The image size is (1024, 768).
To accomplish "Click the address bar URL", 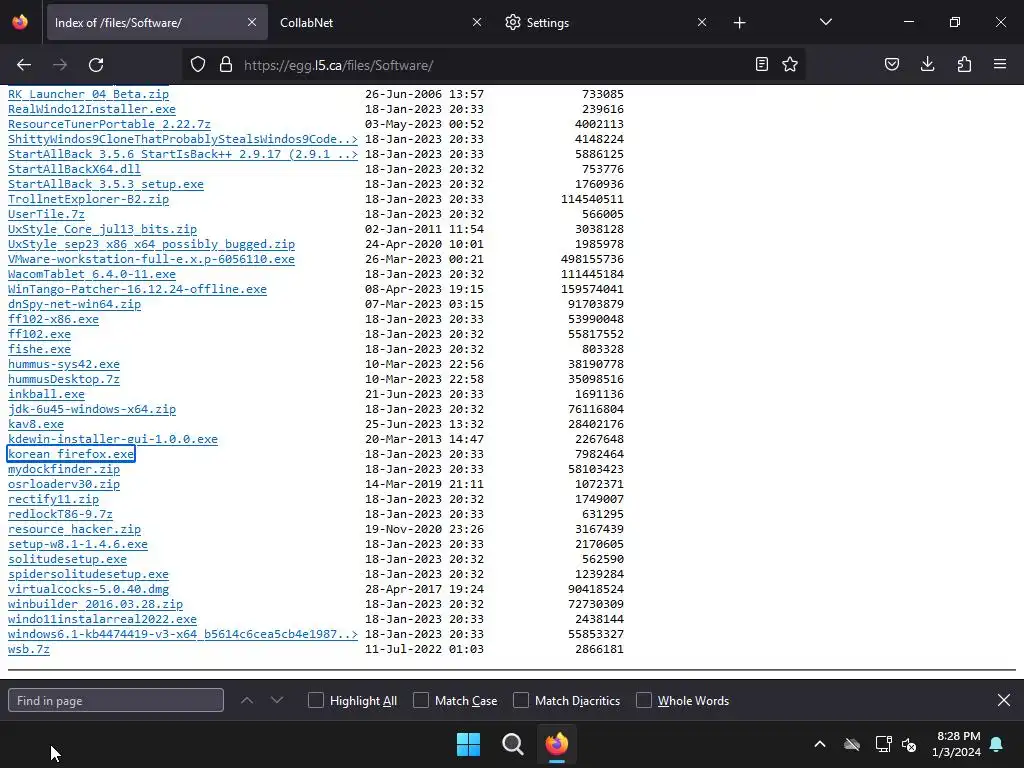I will point(338,65).
